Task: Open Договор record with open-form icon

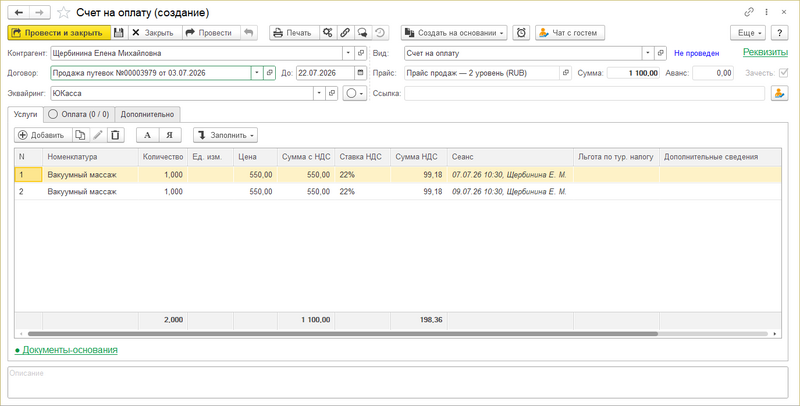Action: click(x=270, y=73)
